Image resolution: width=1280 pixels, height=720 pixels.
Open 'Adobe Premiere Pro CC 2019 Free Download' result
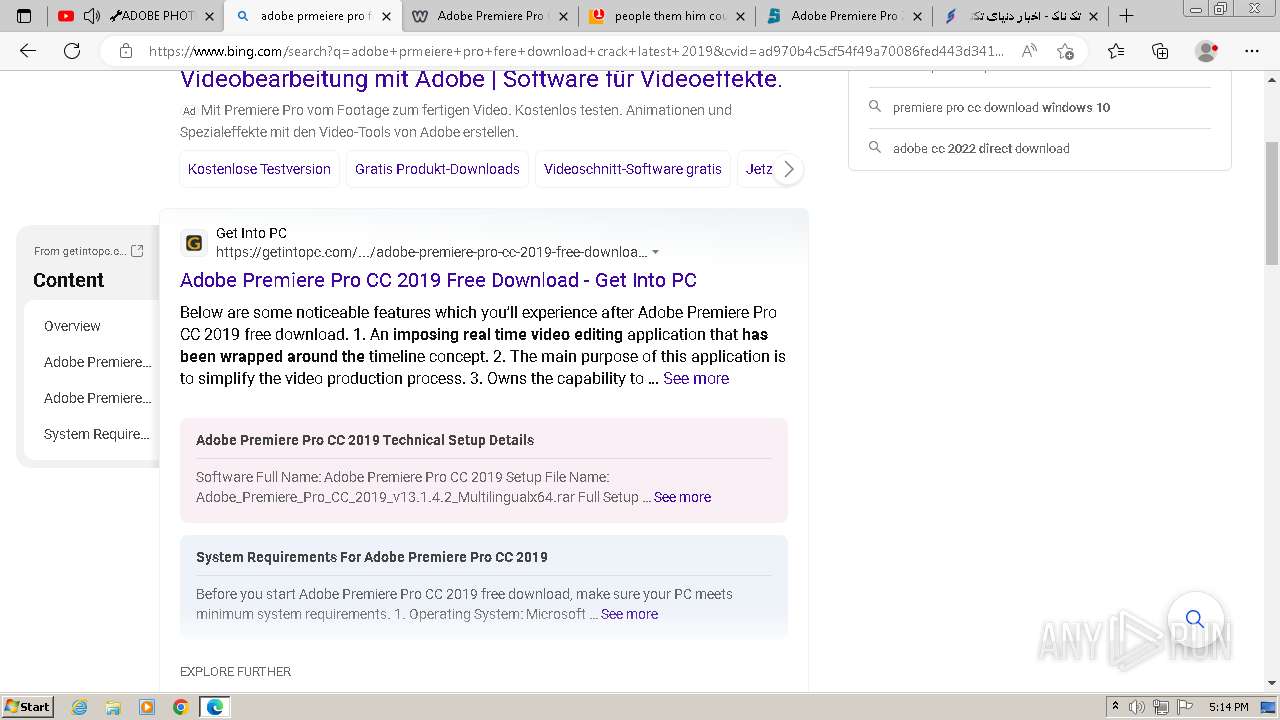point(438,280)
